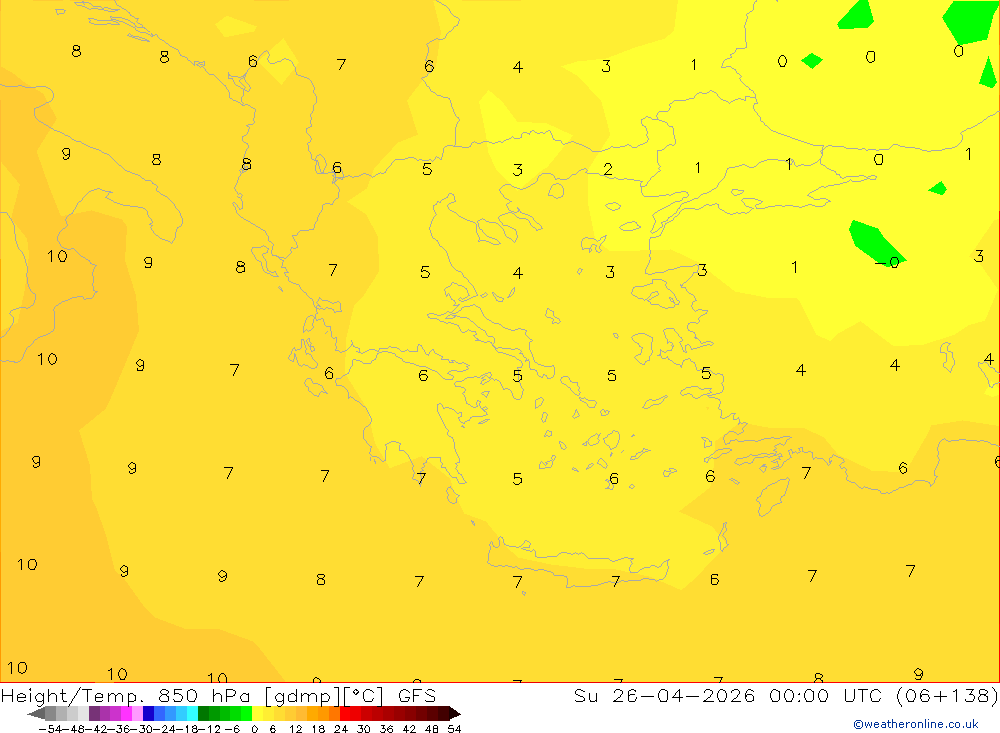Image resolution: width=1000 pixels, height=733 pixels.
Task: Click the "-36" legend label
Action: (119, 729)
